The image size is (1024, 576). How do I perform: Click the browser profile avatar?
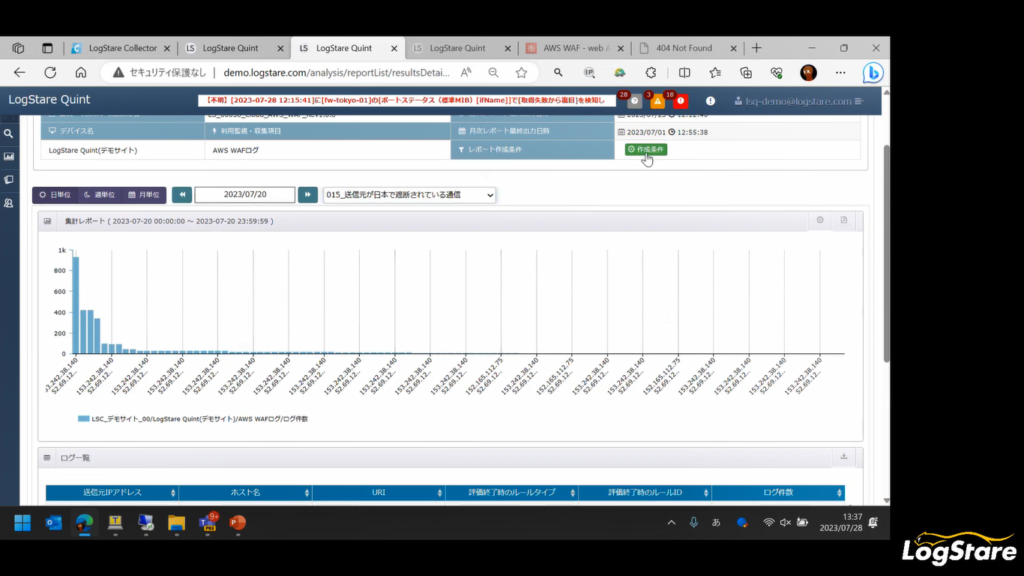coord(808,72)
